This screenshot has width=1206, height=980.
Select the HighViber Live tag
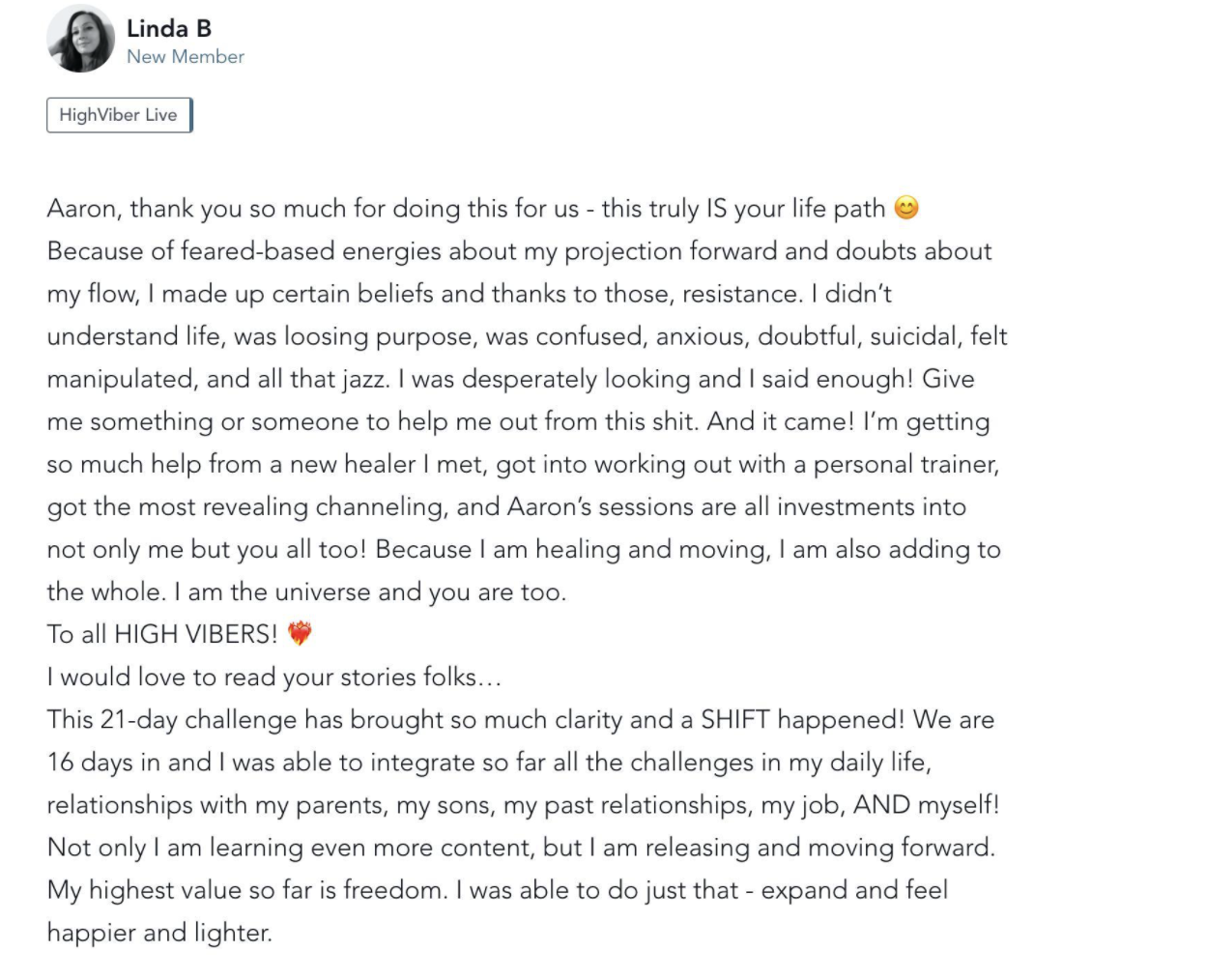pyautogui.click(x=119, y=115)
